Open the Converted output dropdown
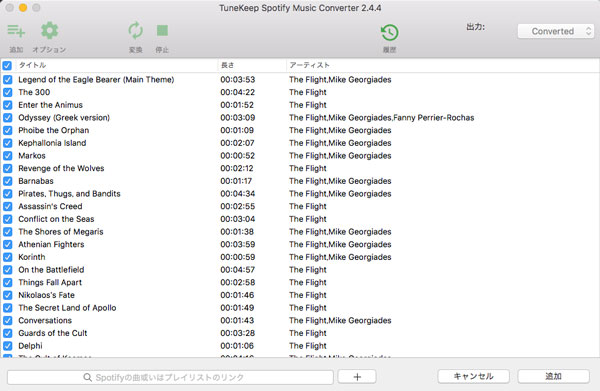Viewport: 600px width, 391px height. coord(556,31)
